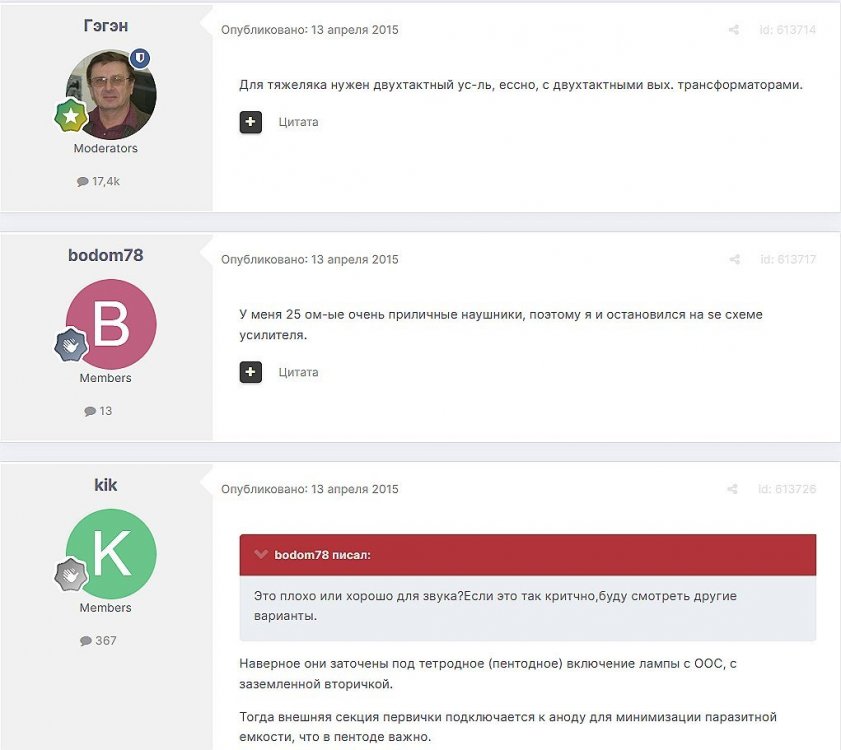Click the share icon on kik's post

[x=732, y=489]
